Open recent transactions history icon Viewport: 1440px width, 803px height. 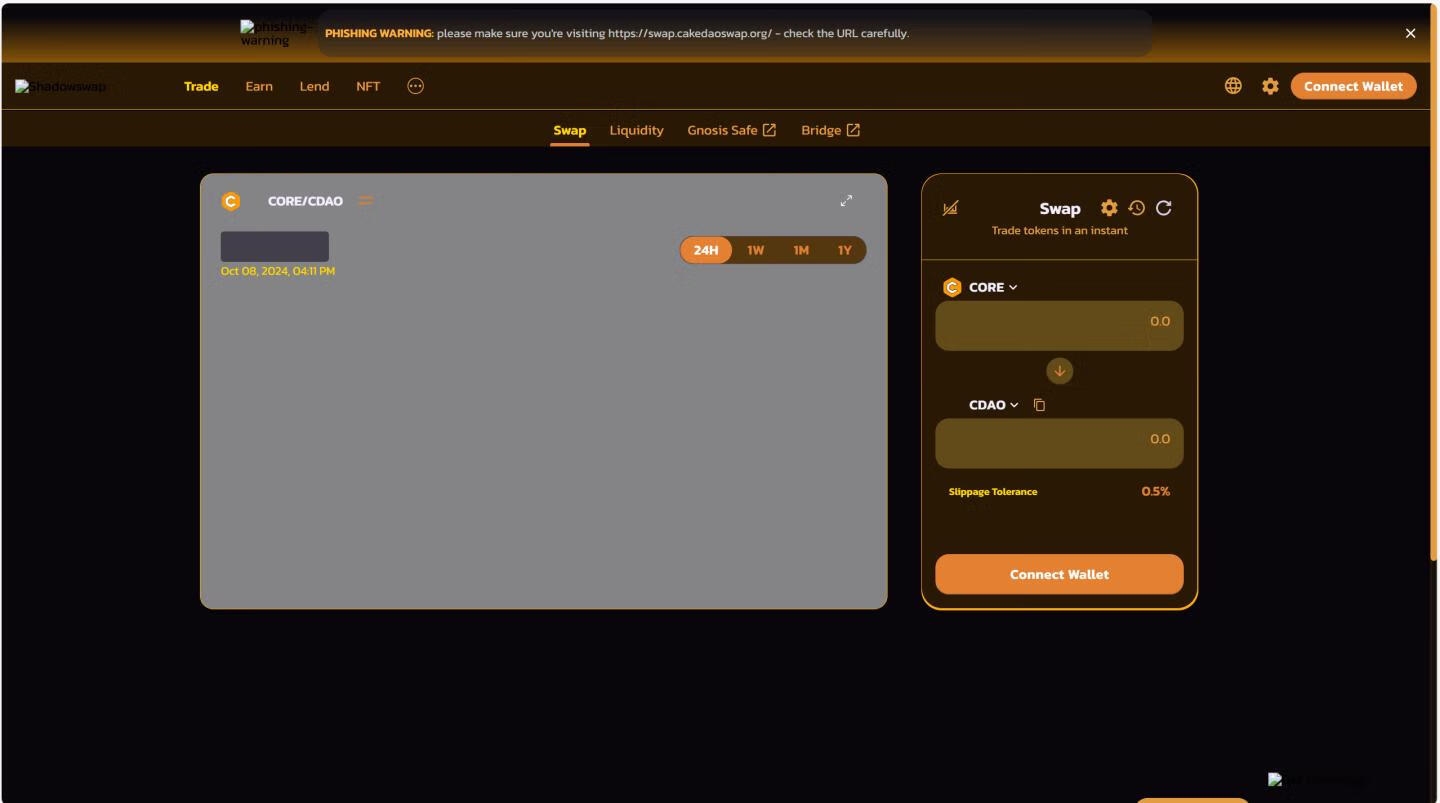point(1136,208)
